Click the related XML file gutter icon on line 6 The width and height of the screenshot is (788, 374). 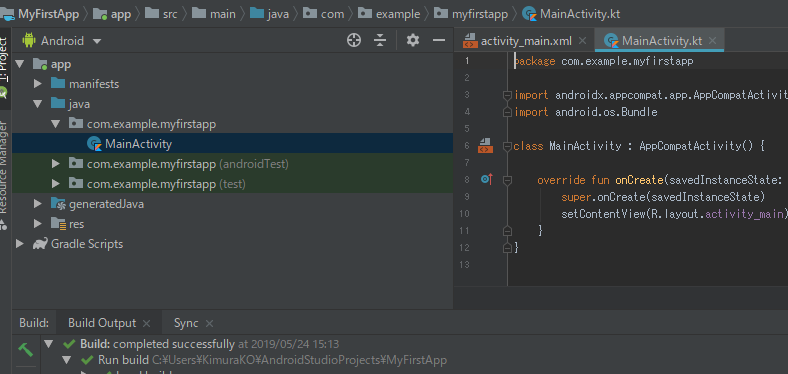click(x=485, y=146)
